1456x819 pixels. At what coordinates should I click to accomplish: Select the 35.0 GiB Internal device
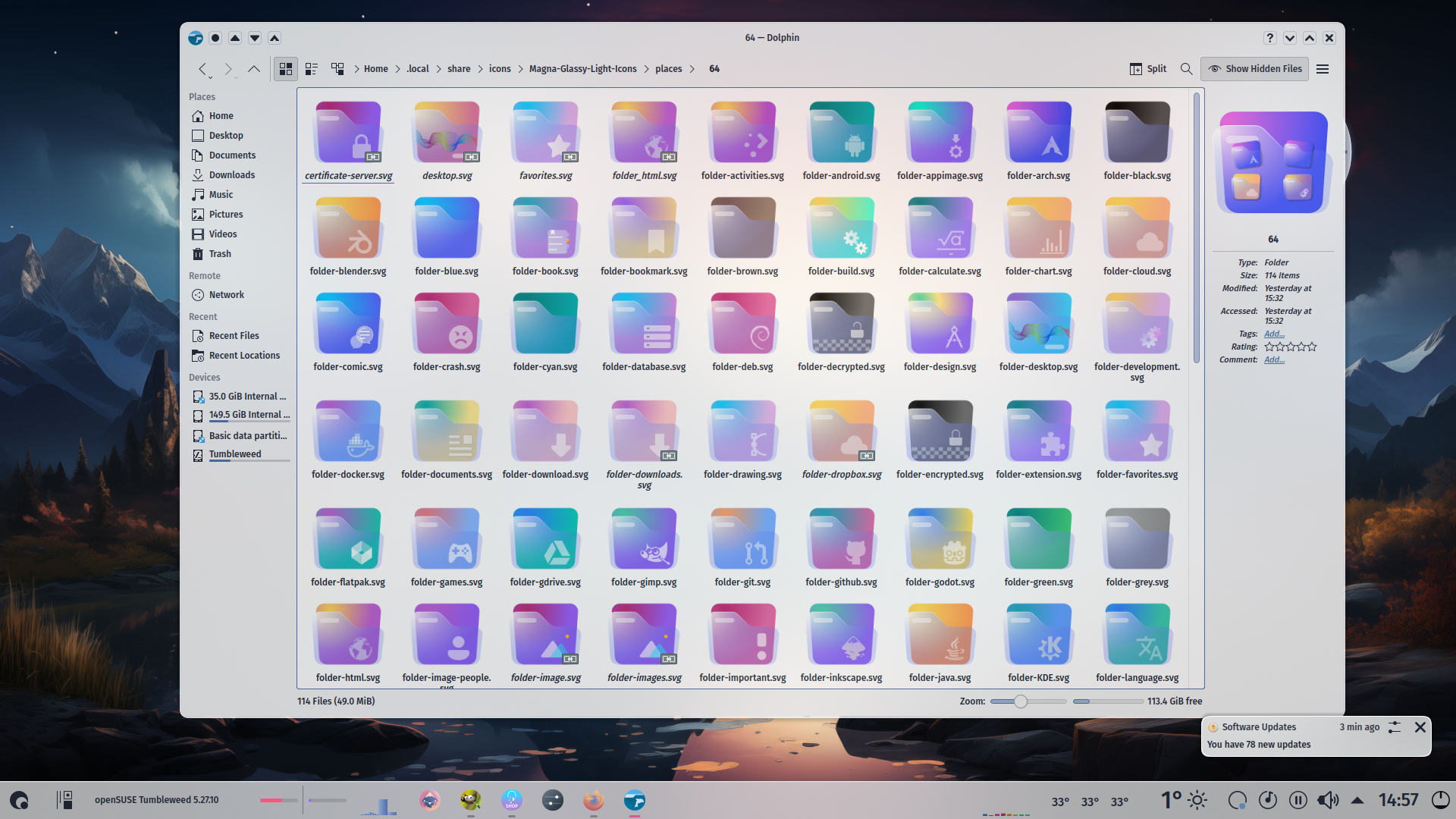tap(239, 397)
